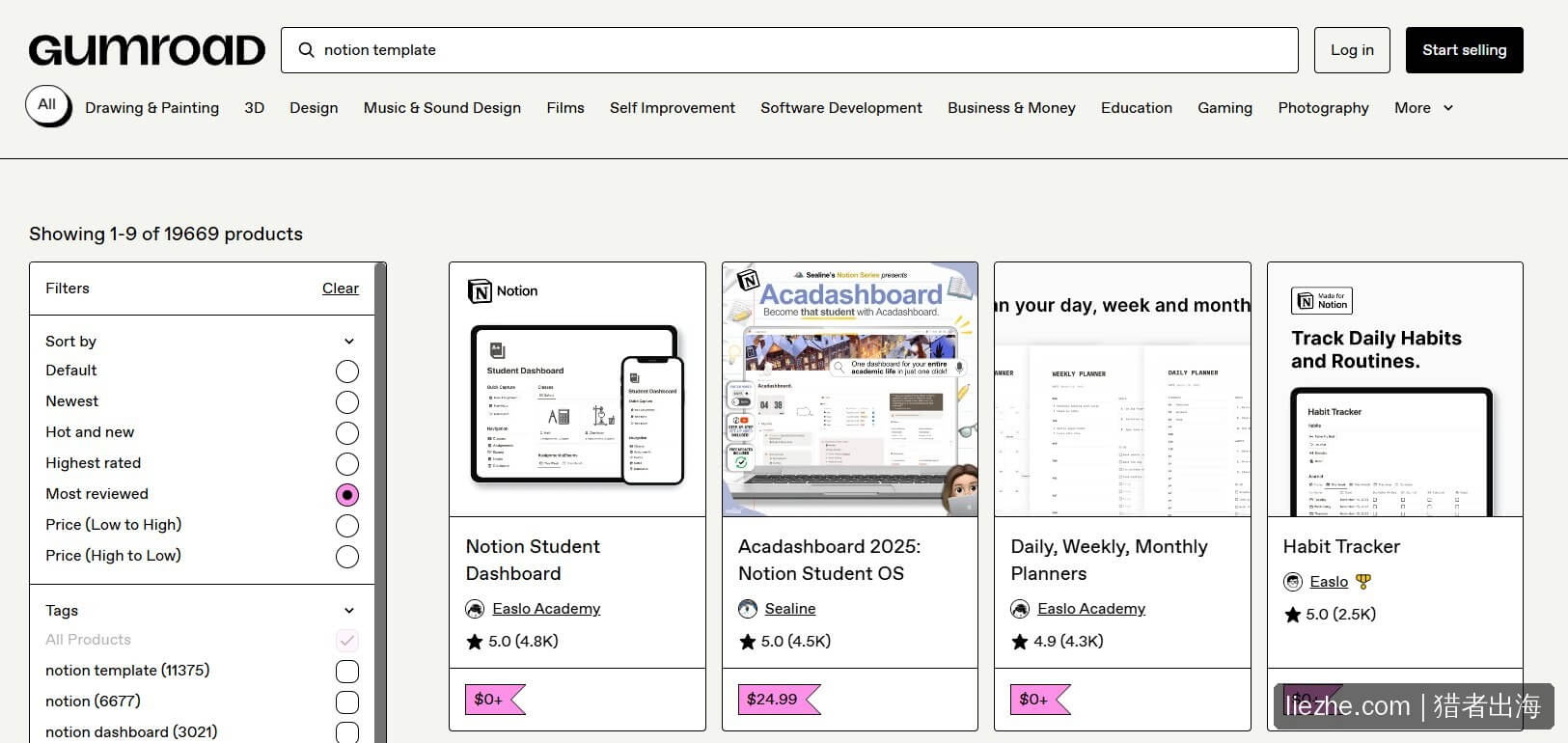Sort by Price (Low to High)

347,526
